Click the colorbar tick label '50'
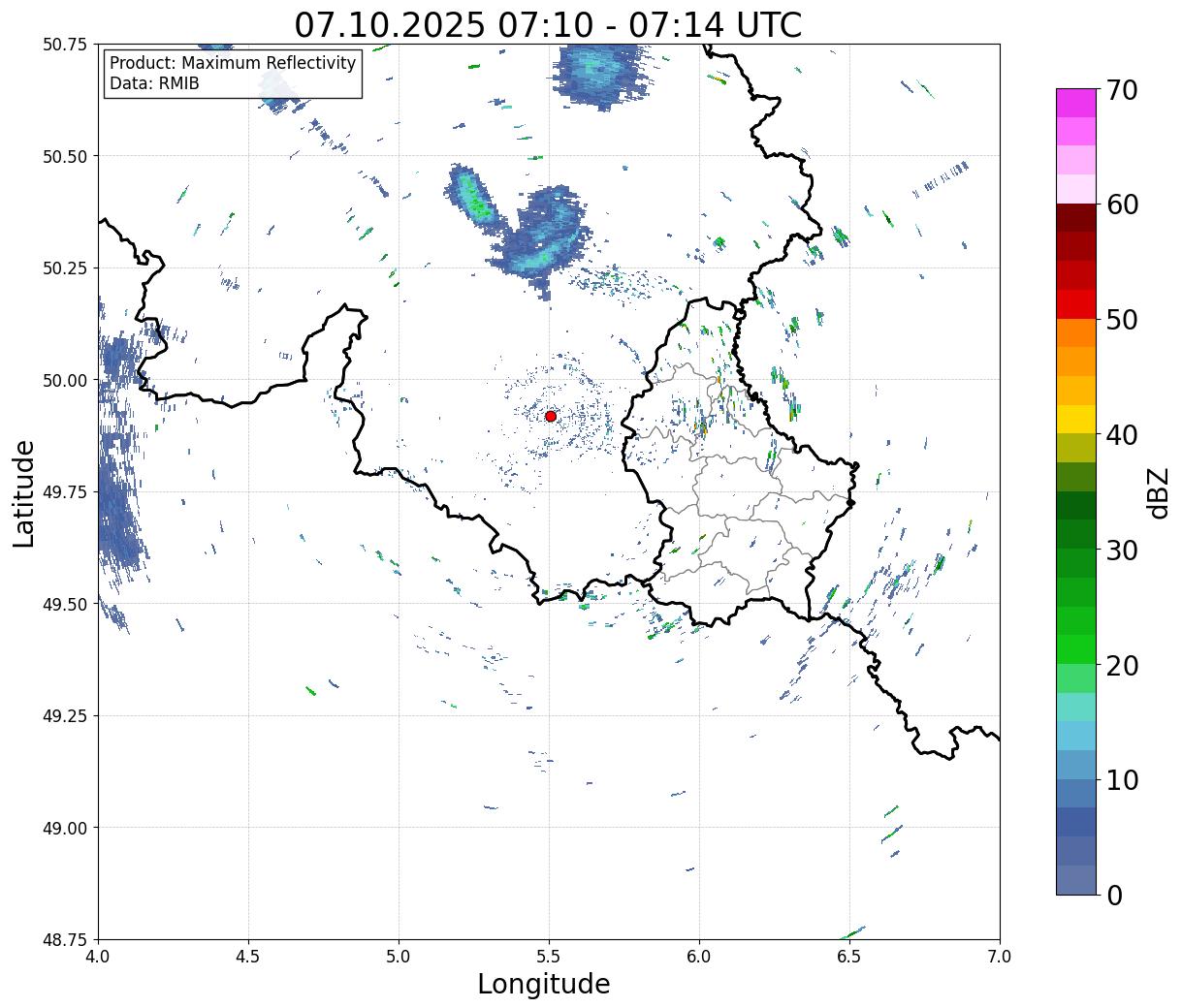This screenshot has width=1182, height=1008. [x=1121, y=320]
